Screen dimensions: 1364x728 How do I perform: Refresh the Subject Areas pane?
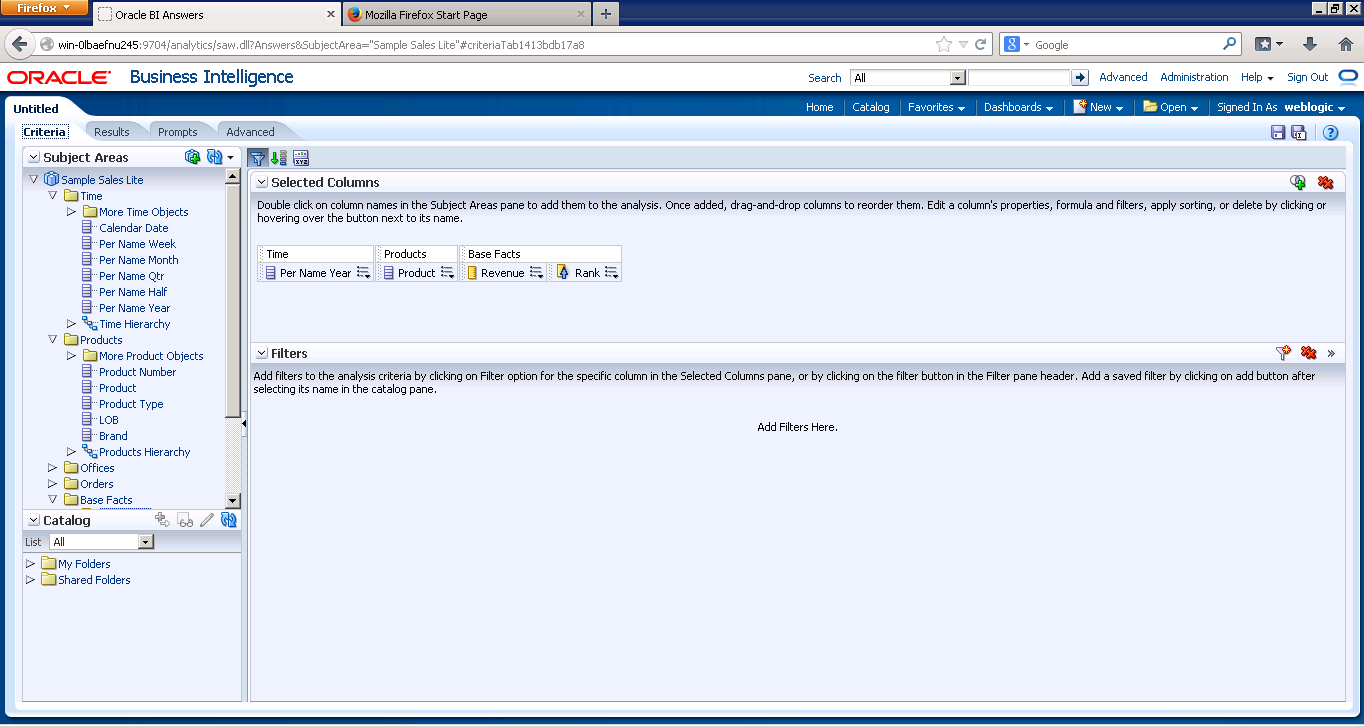click(212, 156)
